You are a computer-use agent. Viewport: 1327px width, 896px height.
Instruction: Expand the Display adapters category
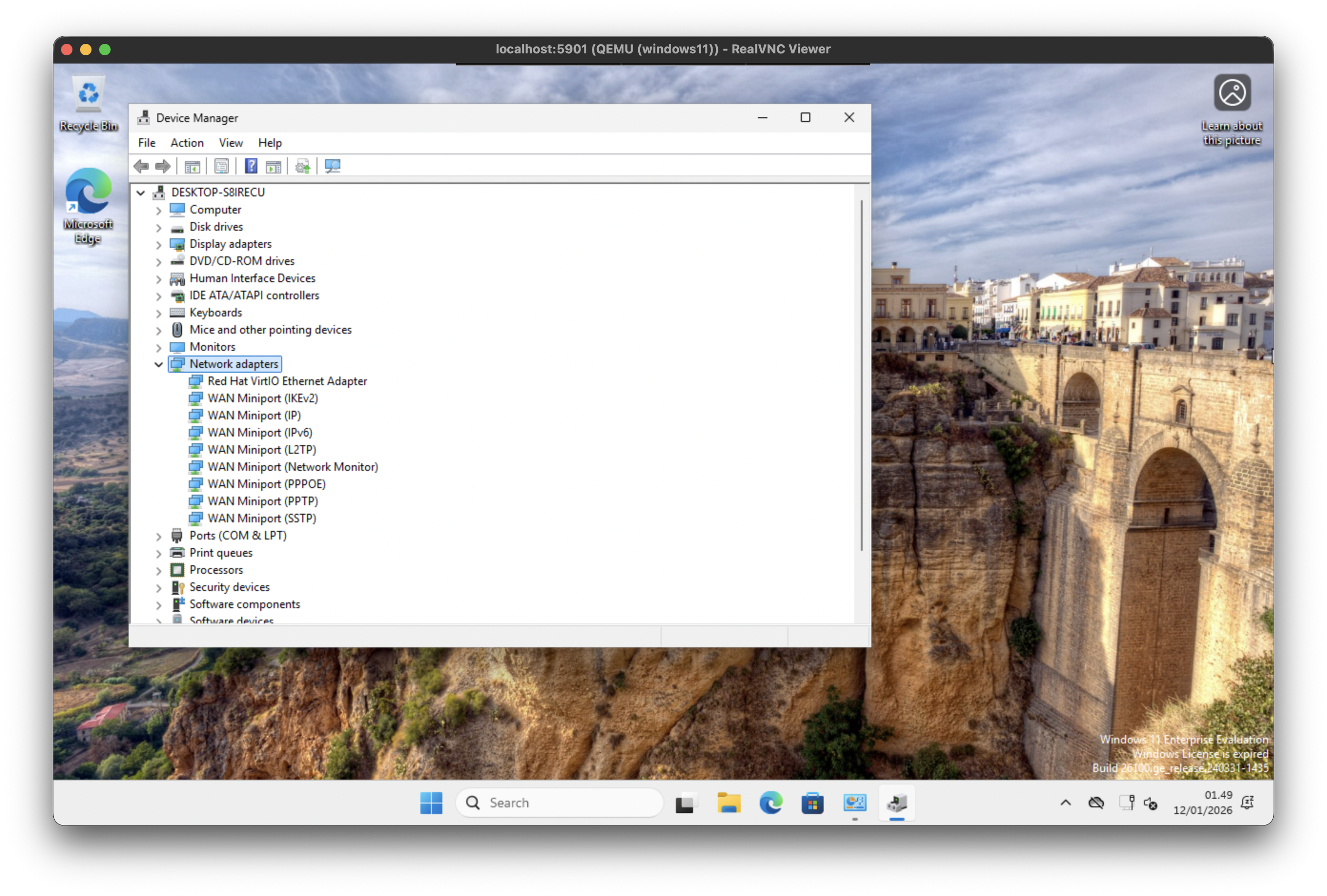pos(159,244)
